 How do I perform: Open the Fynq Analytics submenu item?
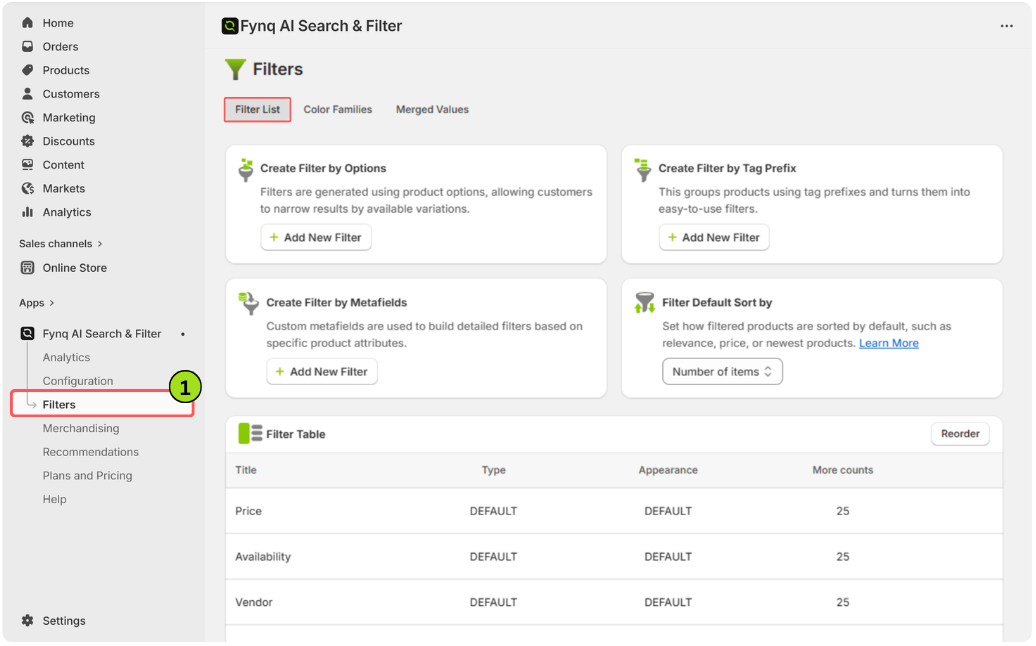[x=67, y=358]
